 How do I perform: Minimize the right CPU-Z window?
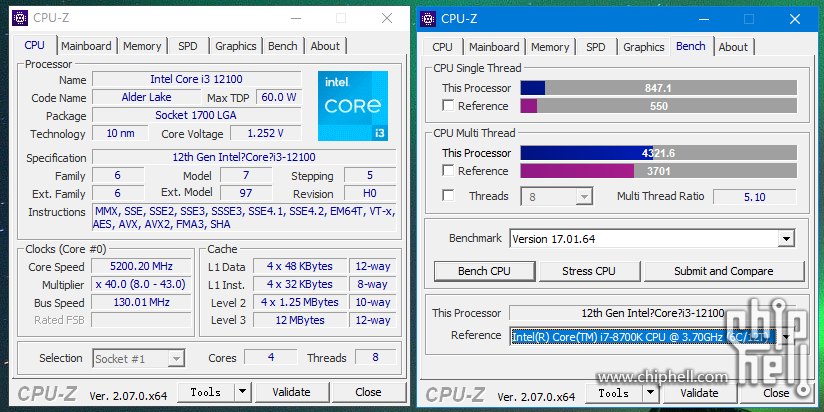(x=703, y=19)
